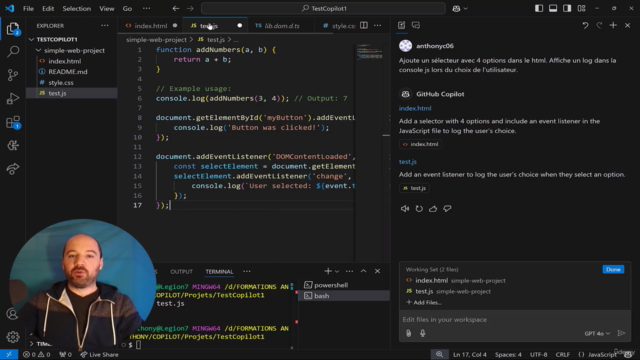Toggle the secondary side bar layout

tap(567, 9)
